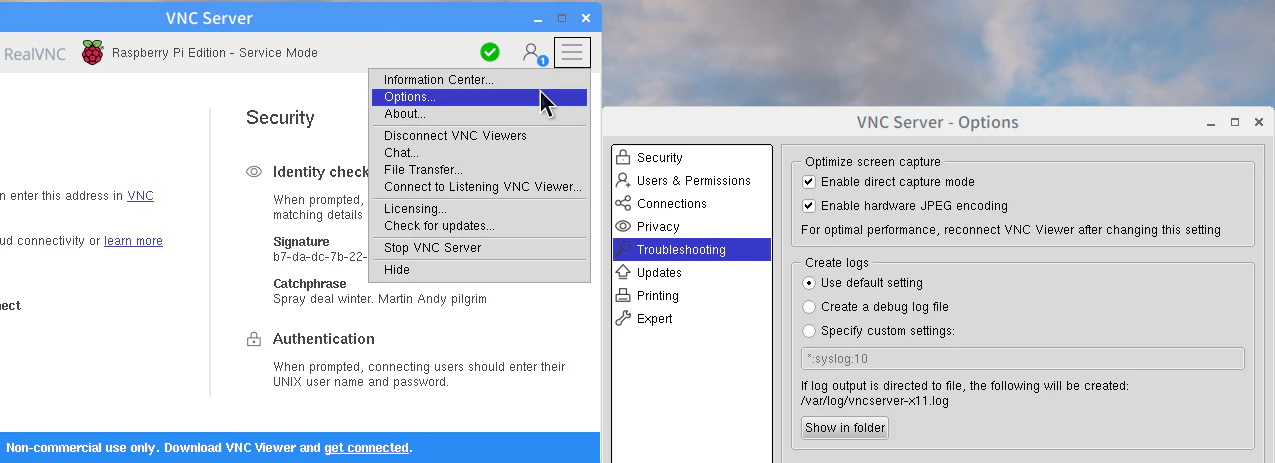The image size is (1275, 463).
Task: Open Chat... from the menu
Action: click(479, 153)
